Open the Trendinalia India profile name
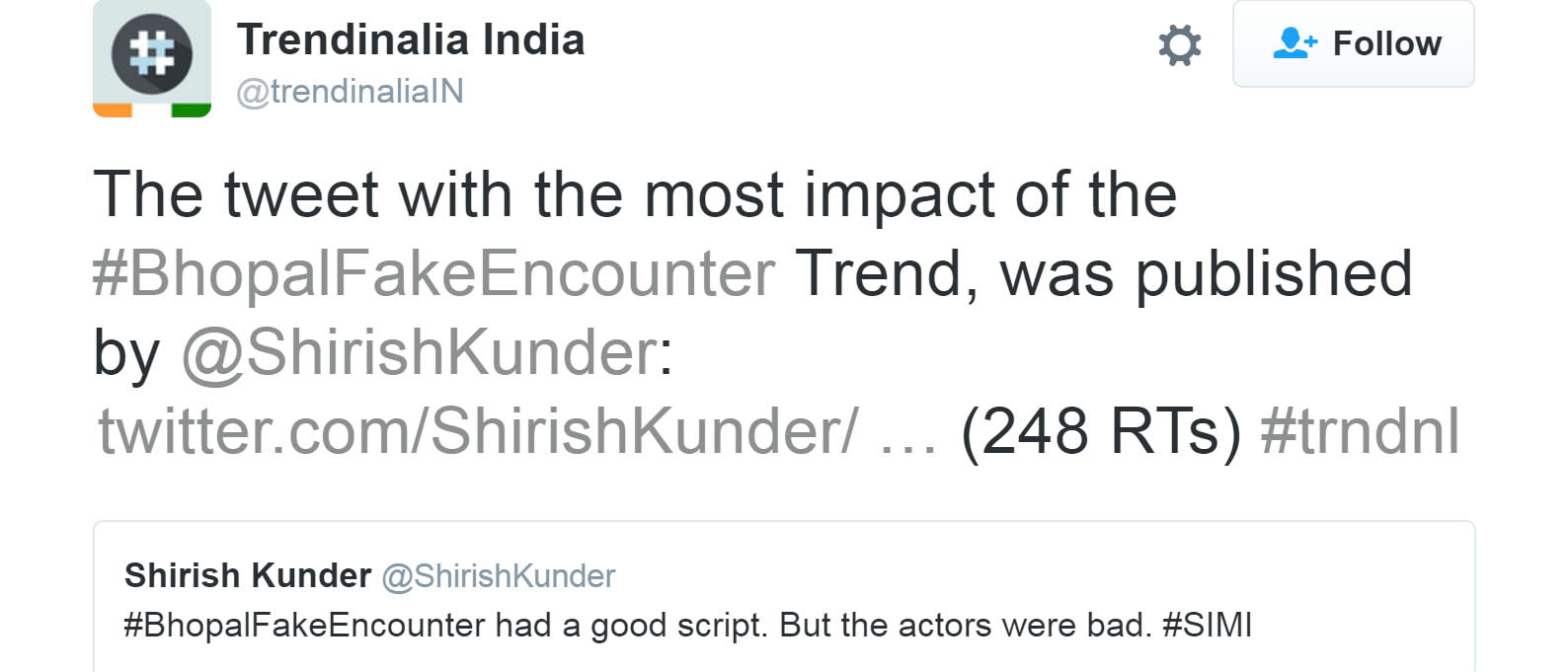This screenshot has height=672, width=1568. [411, 40]
